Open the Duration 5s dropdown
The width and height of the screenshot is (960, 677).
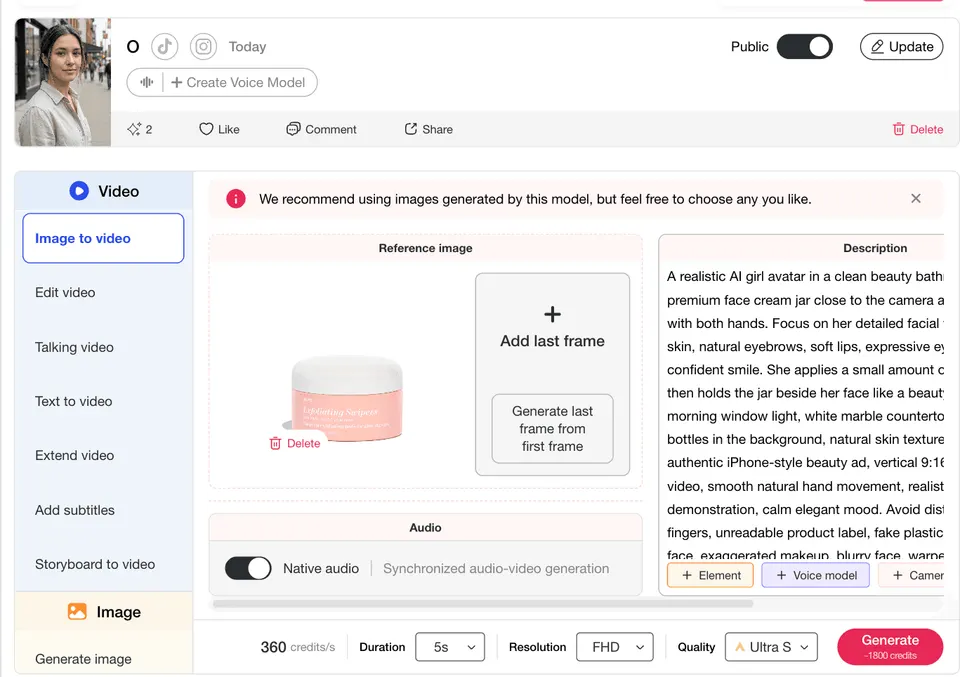pos(450,647)
